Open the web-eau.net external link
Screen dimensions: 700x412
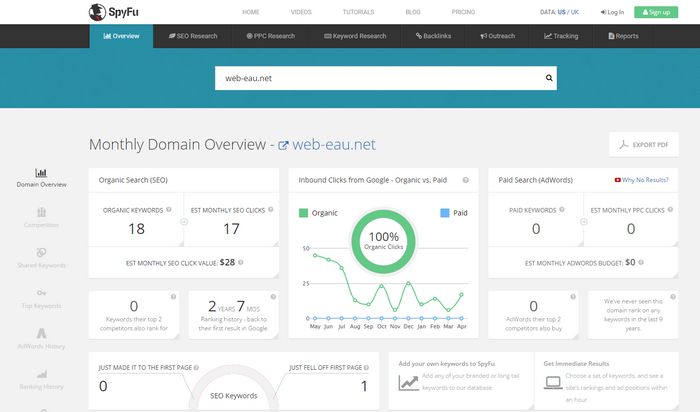(327, 145)
